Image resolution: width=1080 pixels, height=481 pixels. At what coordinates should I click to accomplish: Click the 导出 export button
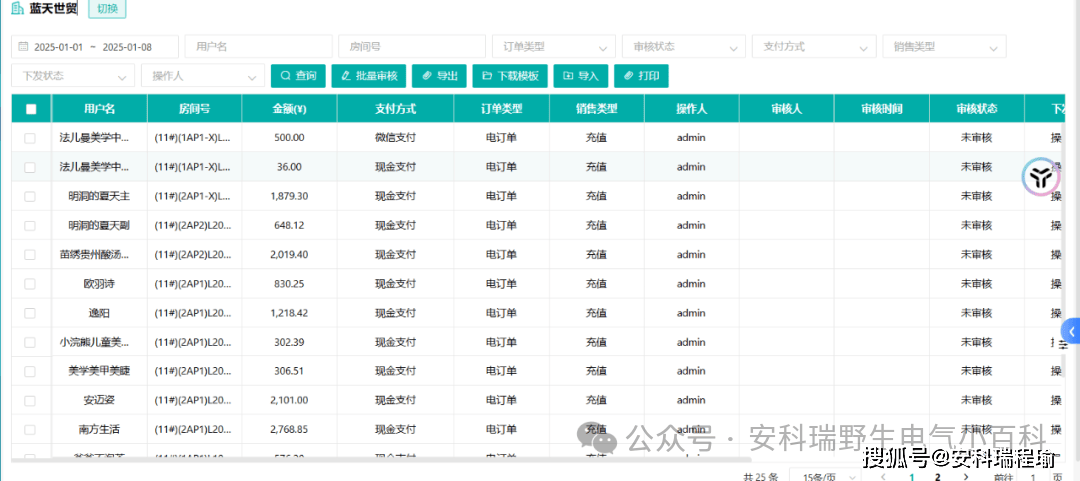[439, 76]
